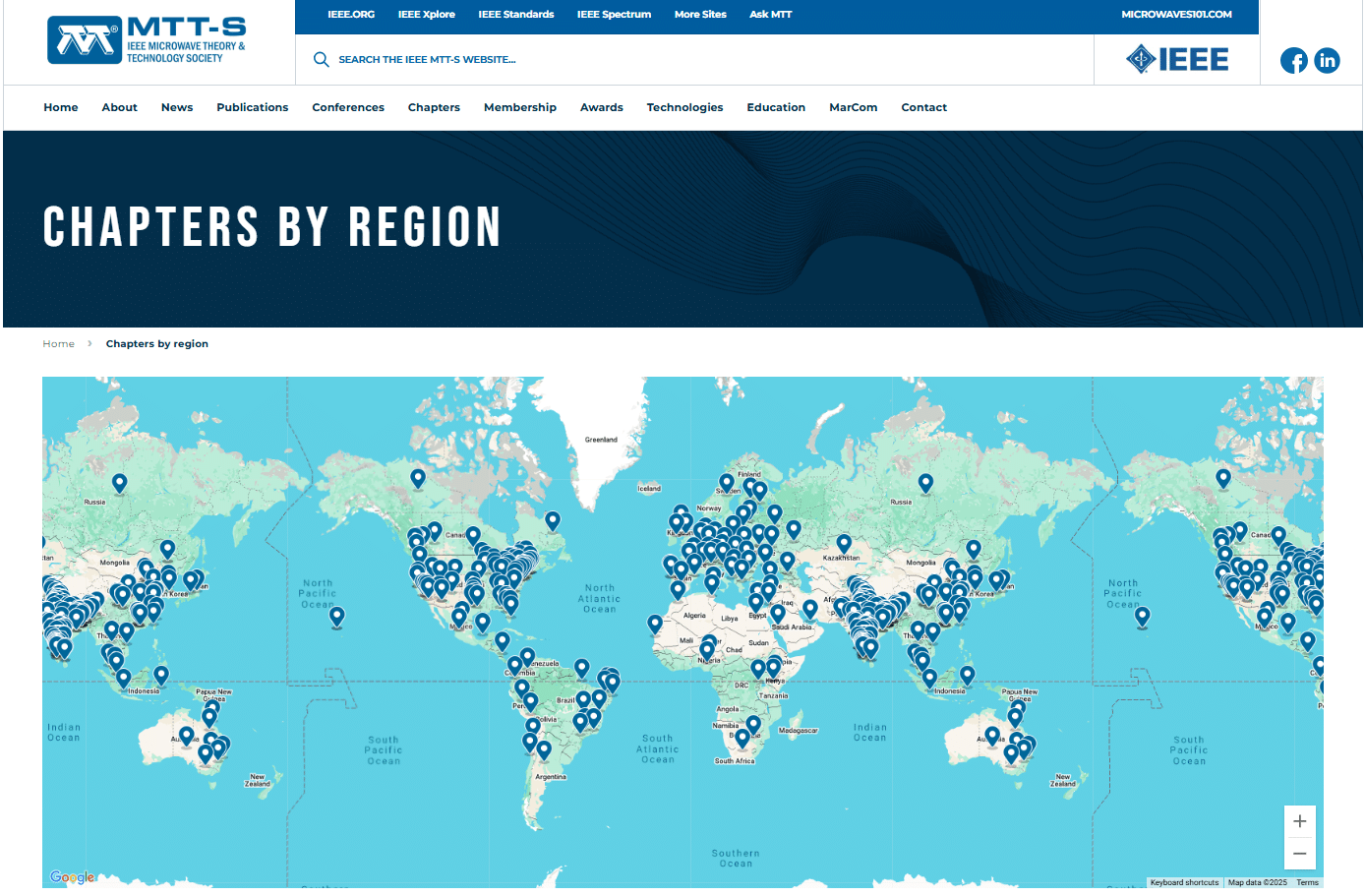Open map Keyboard shortcuts
Screen dimensions: 1365x896
click(1184, 882)
